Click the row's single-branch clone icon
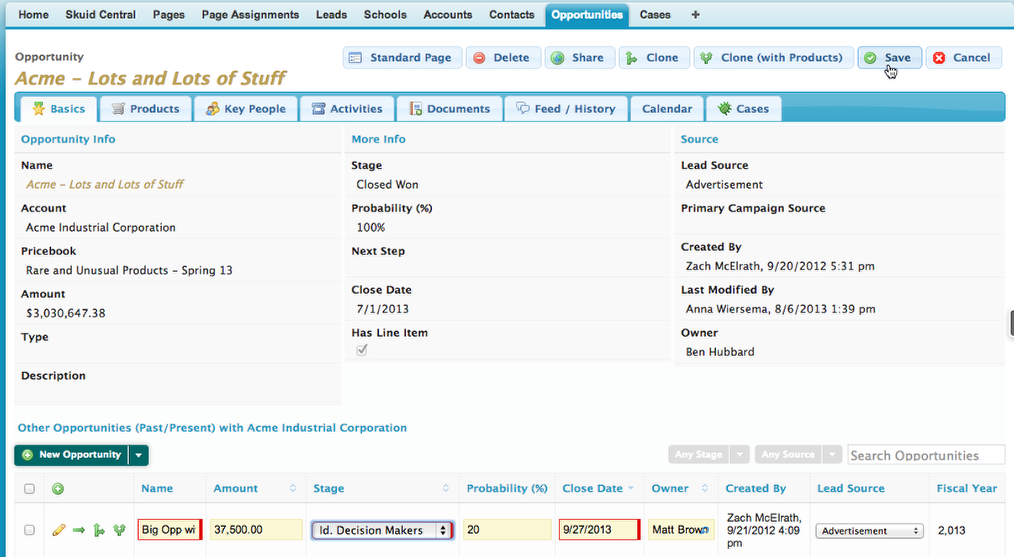The image size is (1014, 557). pos(99,530)
